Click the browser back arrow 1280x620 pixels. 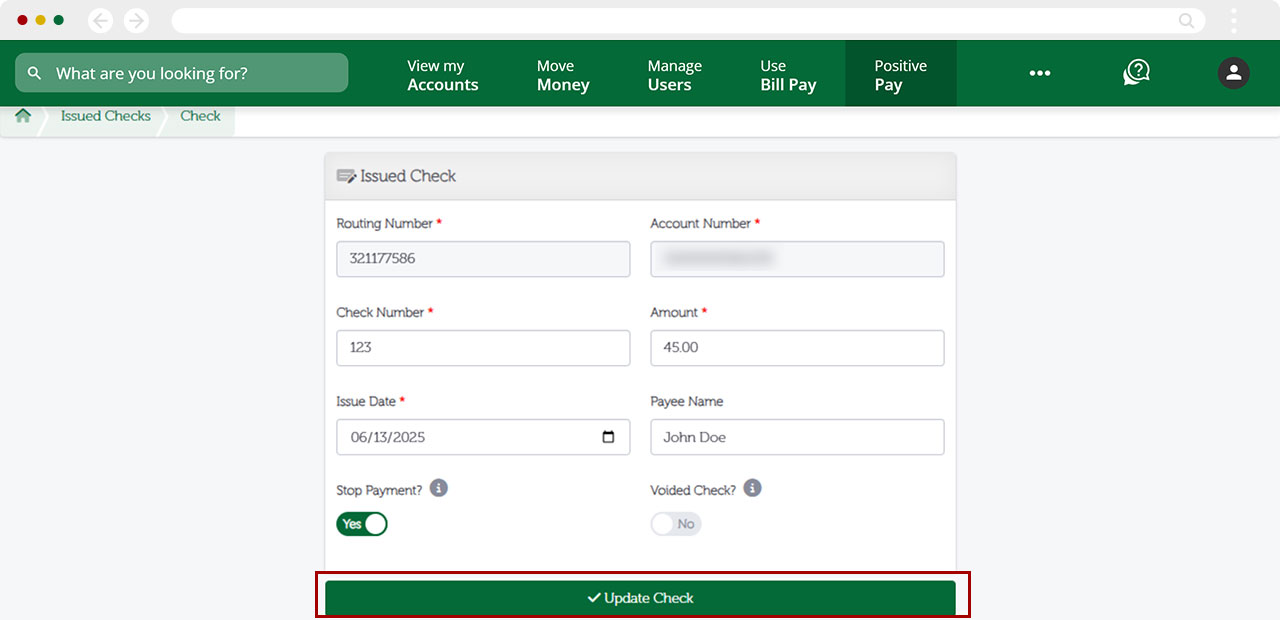pos(101,20)
